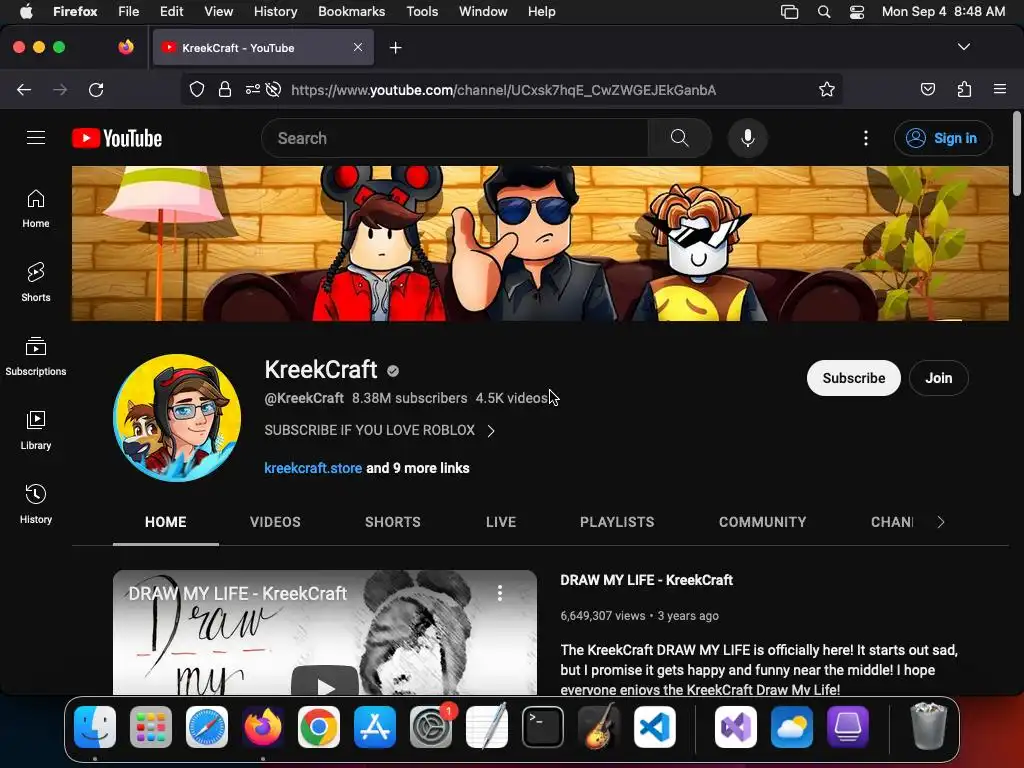This screenshot has height=768, width=1024.
Task: Switch to the COMMUNITY channel tab
Action: 762,522
